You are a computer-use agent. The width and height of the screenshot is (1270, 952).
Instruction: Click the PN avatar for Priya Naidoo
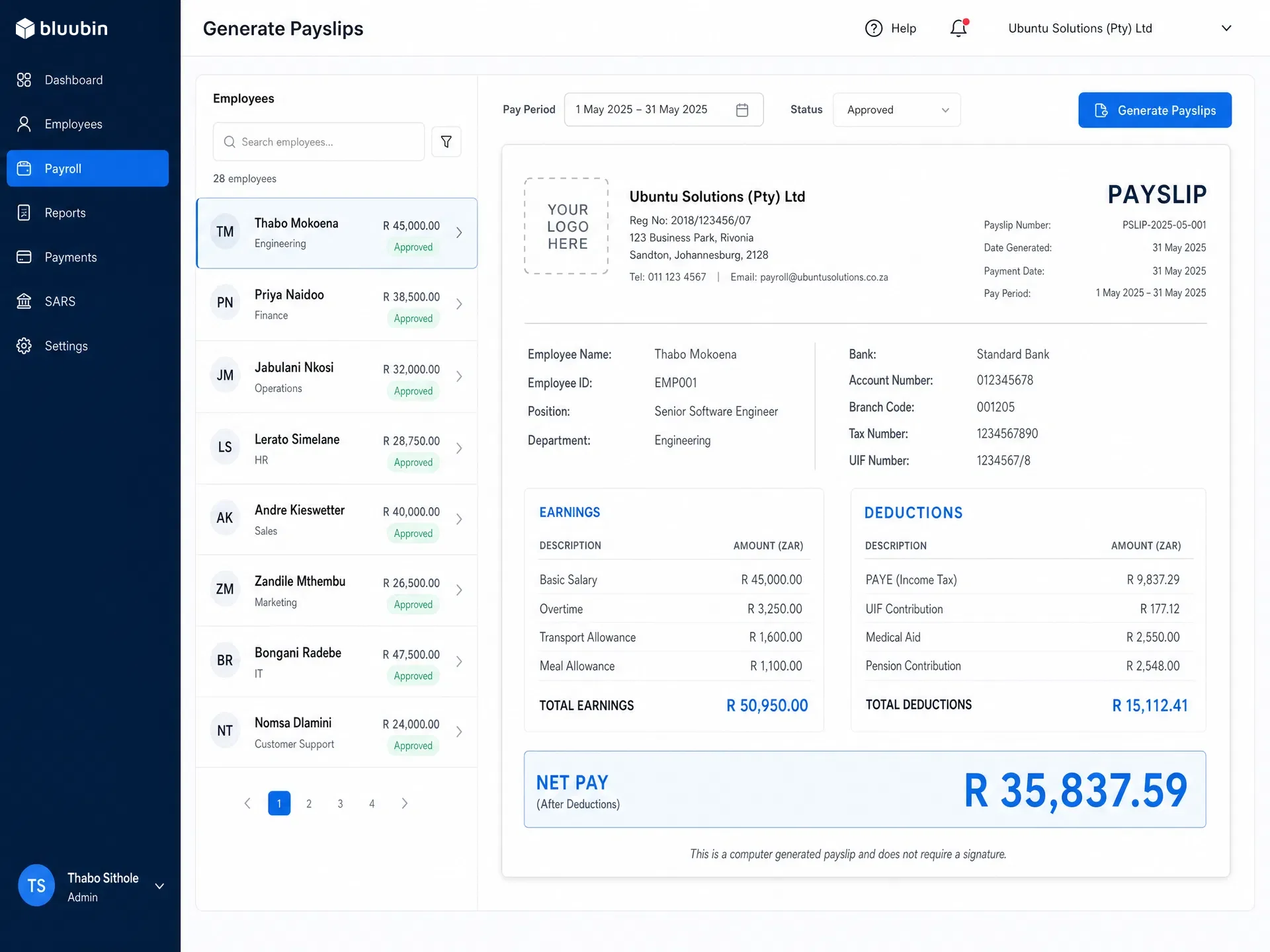click(225, 303)
